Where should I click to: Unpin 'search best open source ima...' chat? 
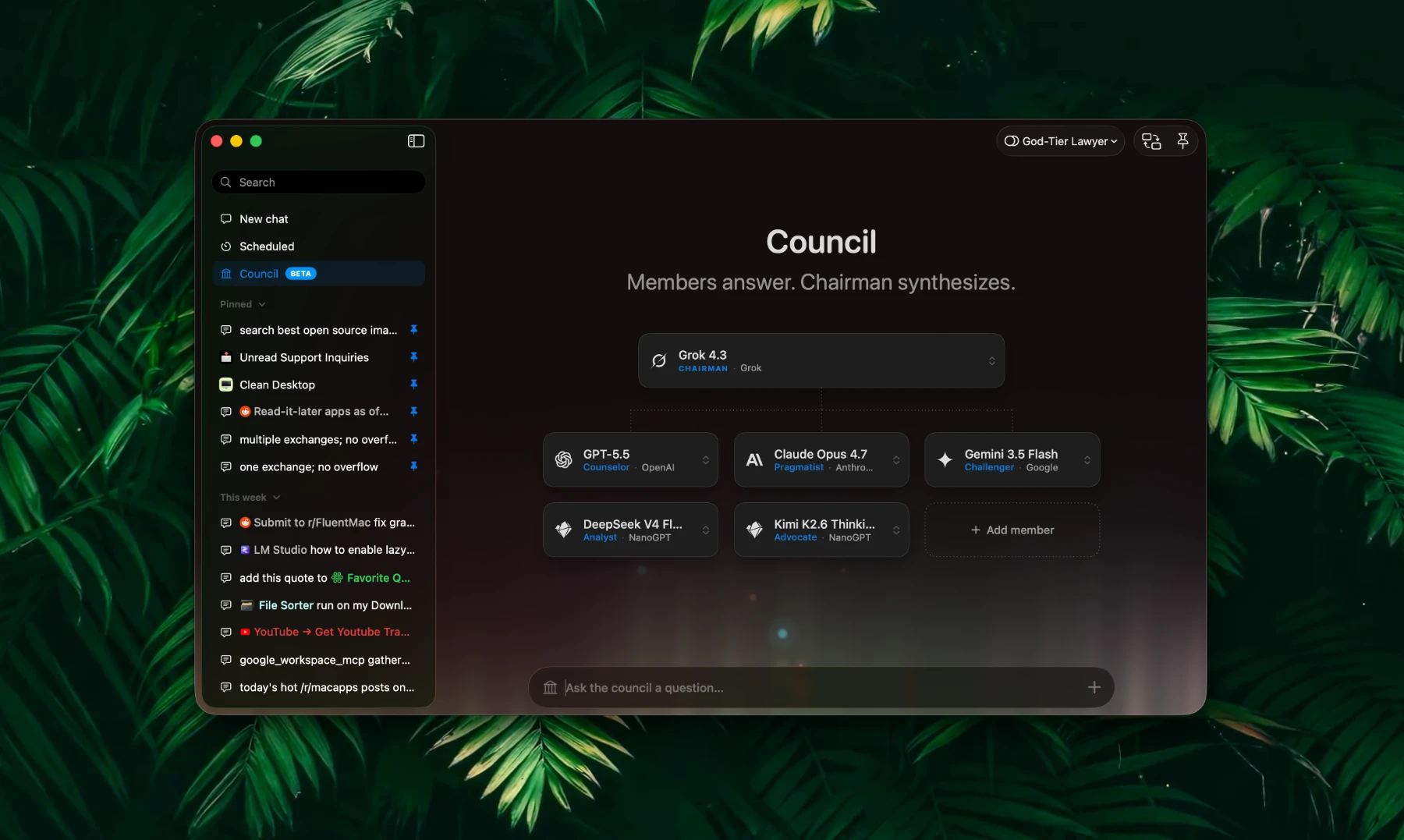414,330
